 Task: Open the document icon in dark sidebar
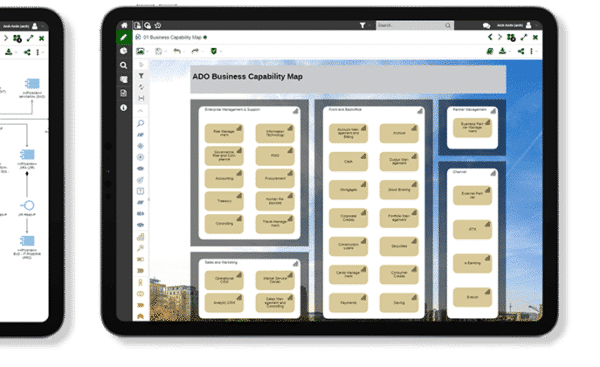124,93
